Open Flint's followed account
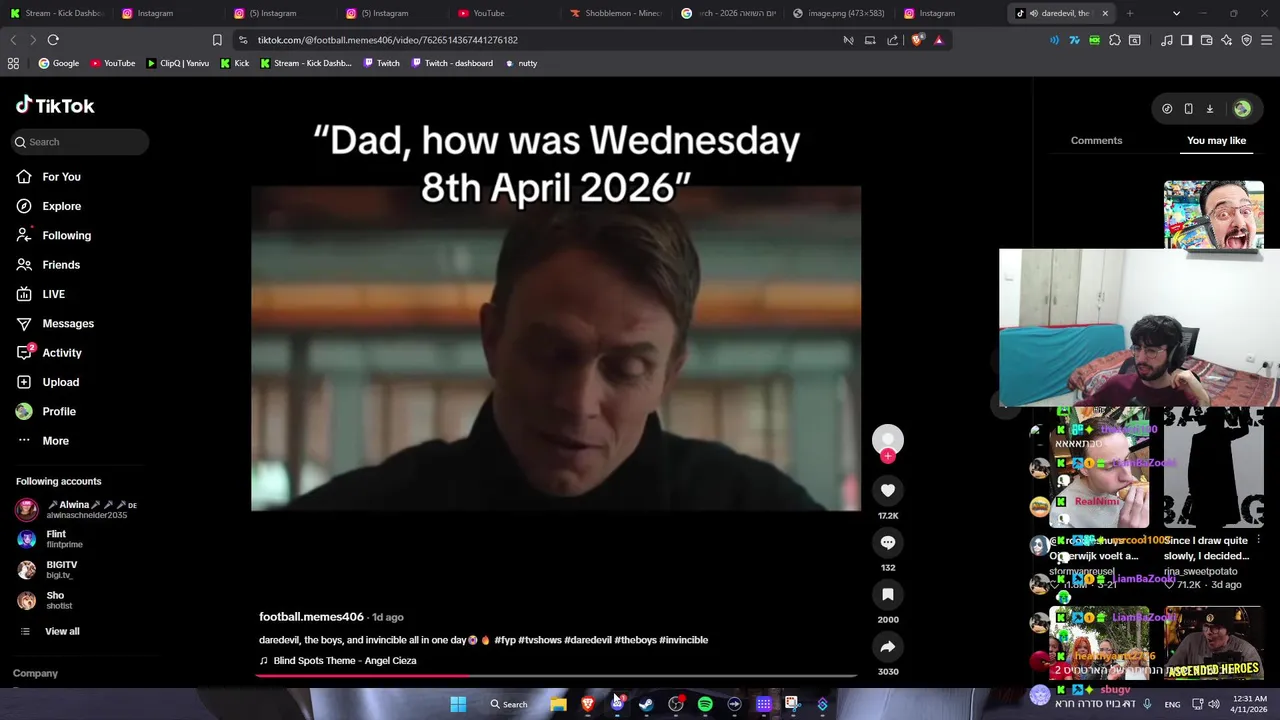1280x720 pixels. pos(50,539)
